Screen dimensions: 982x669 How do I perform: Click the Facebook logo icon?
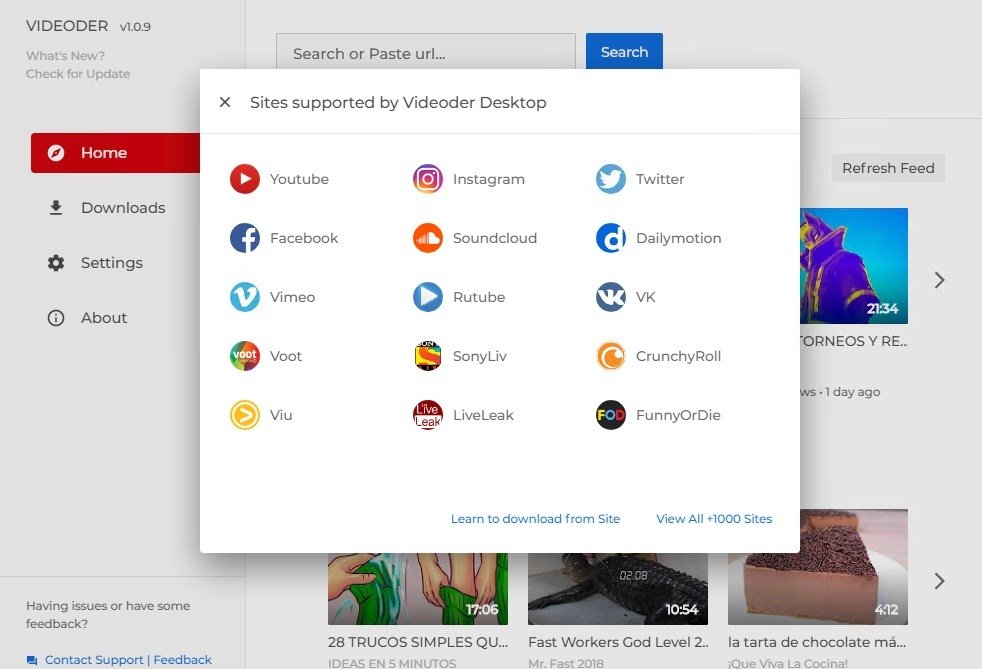click(x=245, y=238)
